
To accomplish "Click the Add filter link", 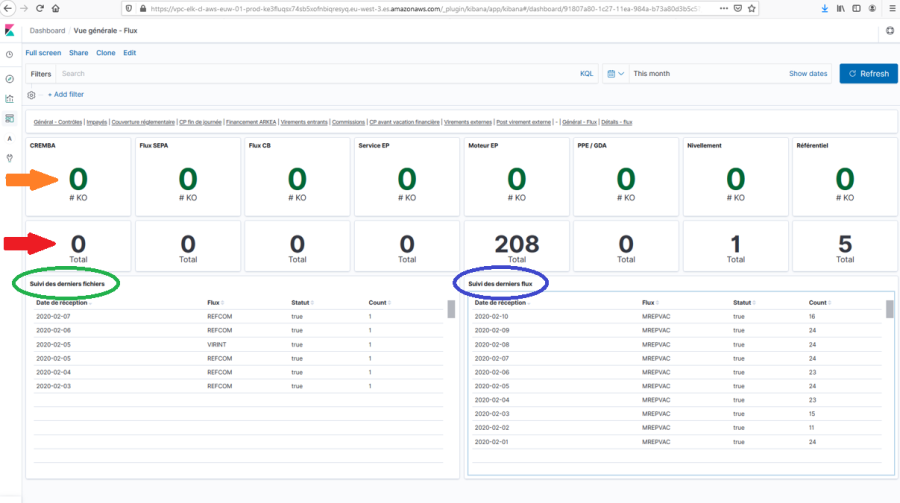I will click(x=66, y=94).
